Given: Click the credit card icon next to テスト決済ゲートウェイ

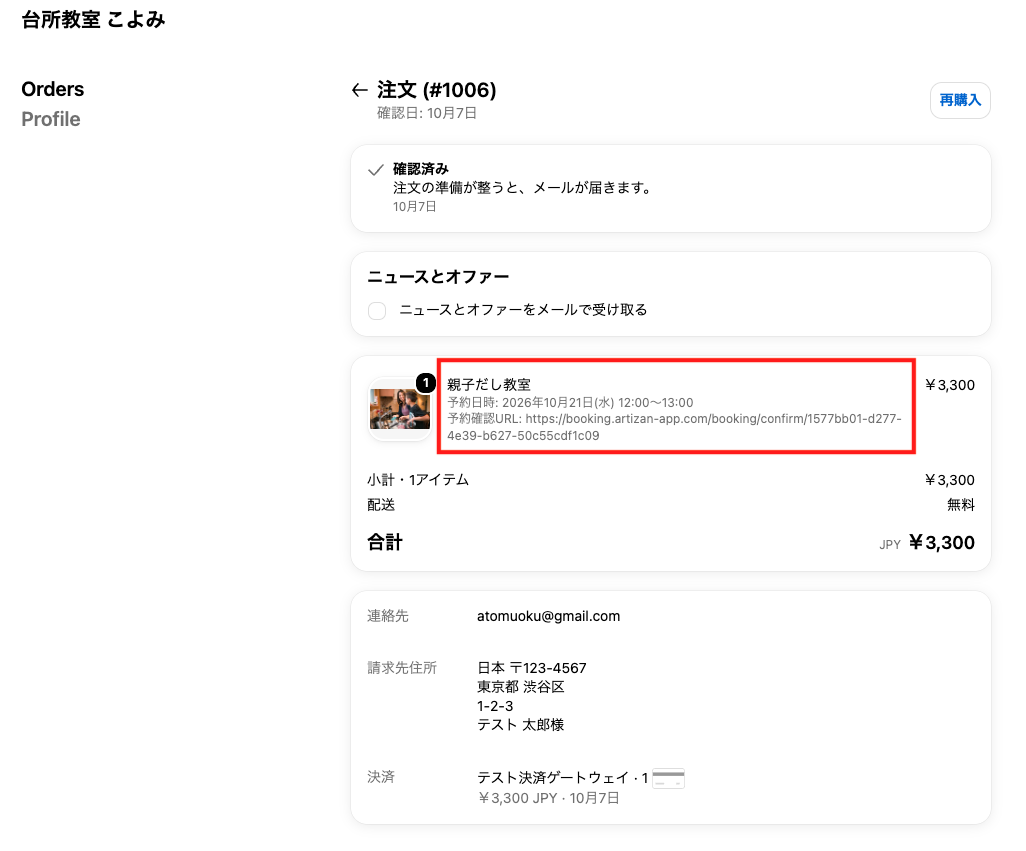Looking at the screenshot, I should (668, 778).
